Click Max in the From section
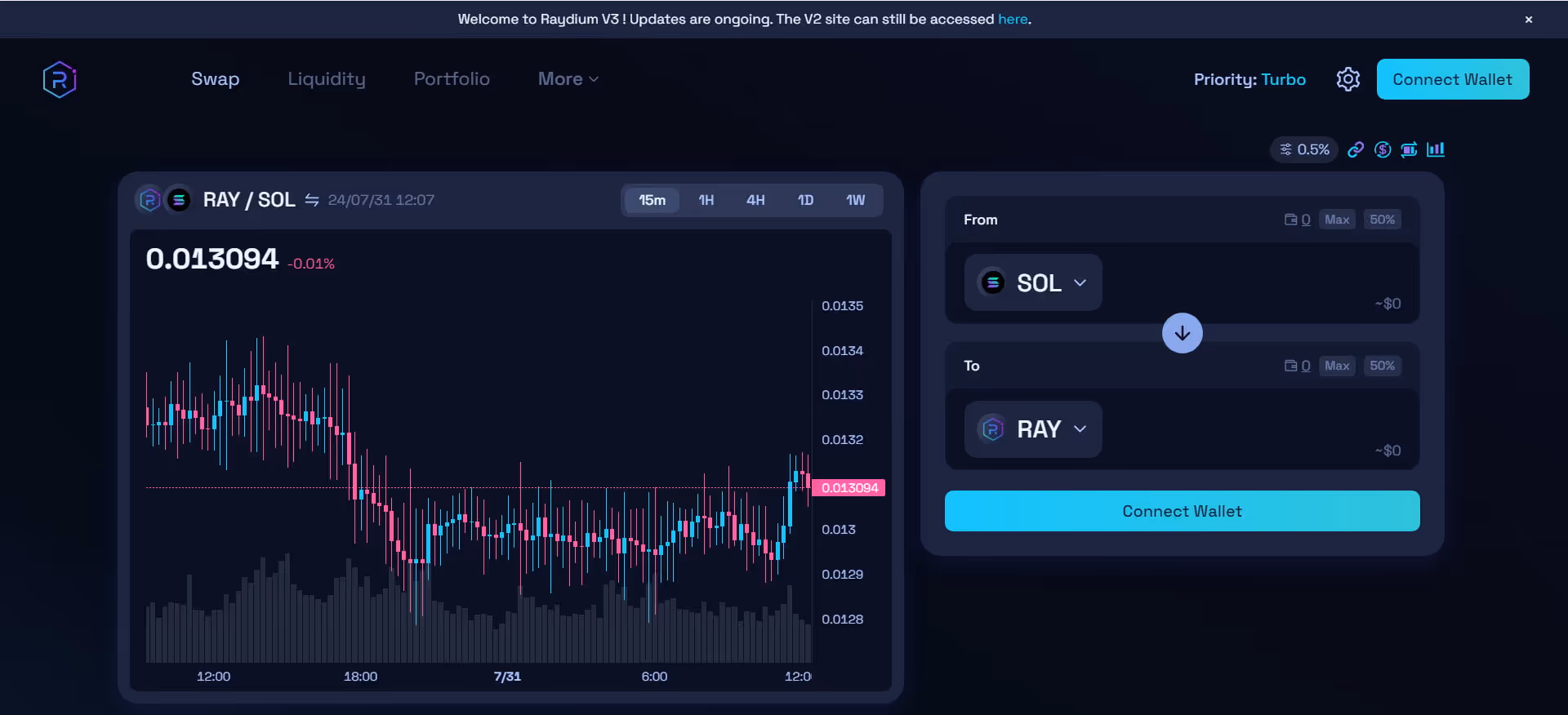The height and width of the screenshot is (715, 1568). [x=1337, y=220]
